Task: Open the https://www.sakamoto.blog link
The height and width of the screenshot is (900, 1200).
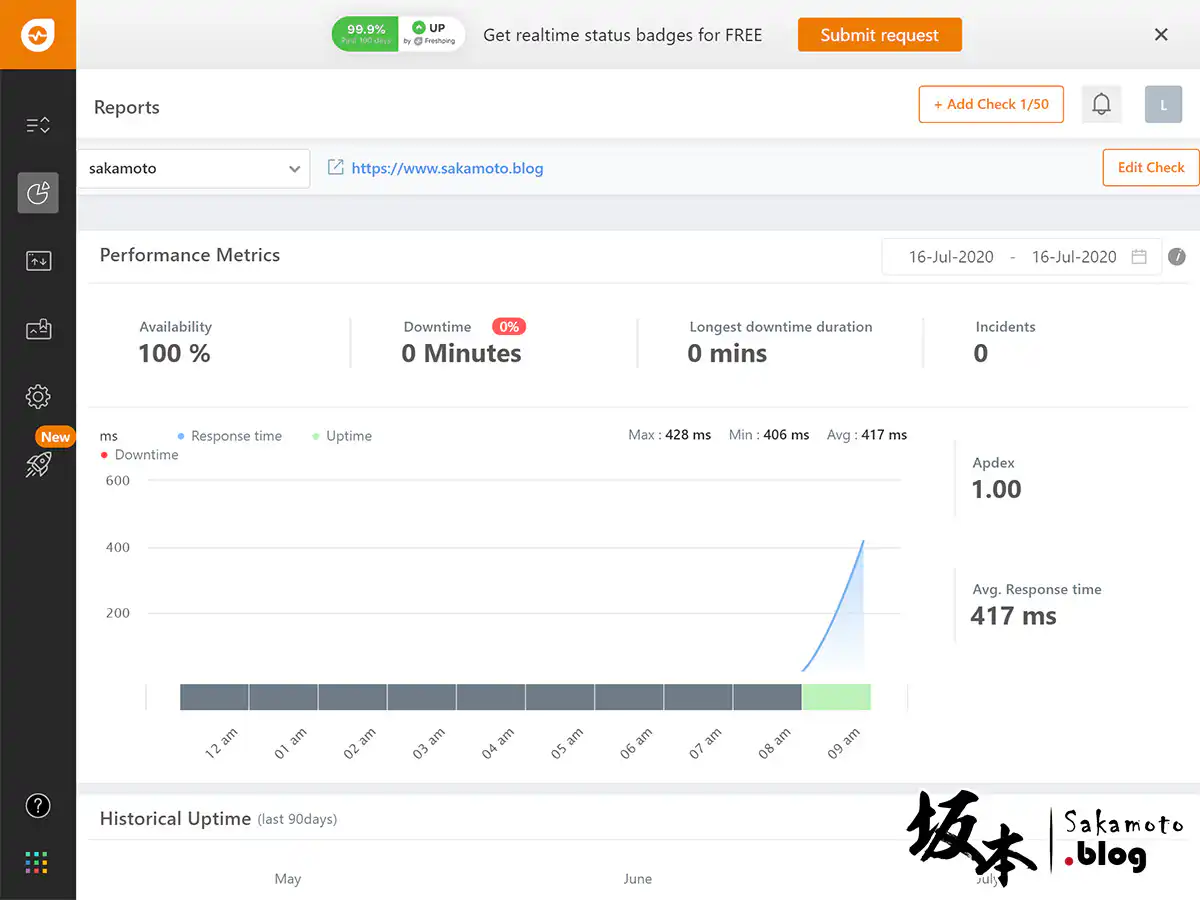Action: [447, 168]
